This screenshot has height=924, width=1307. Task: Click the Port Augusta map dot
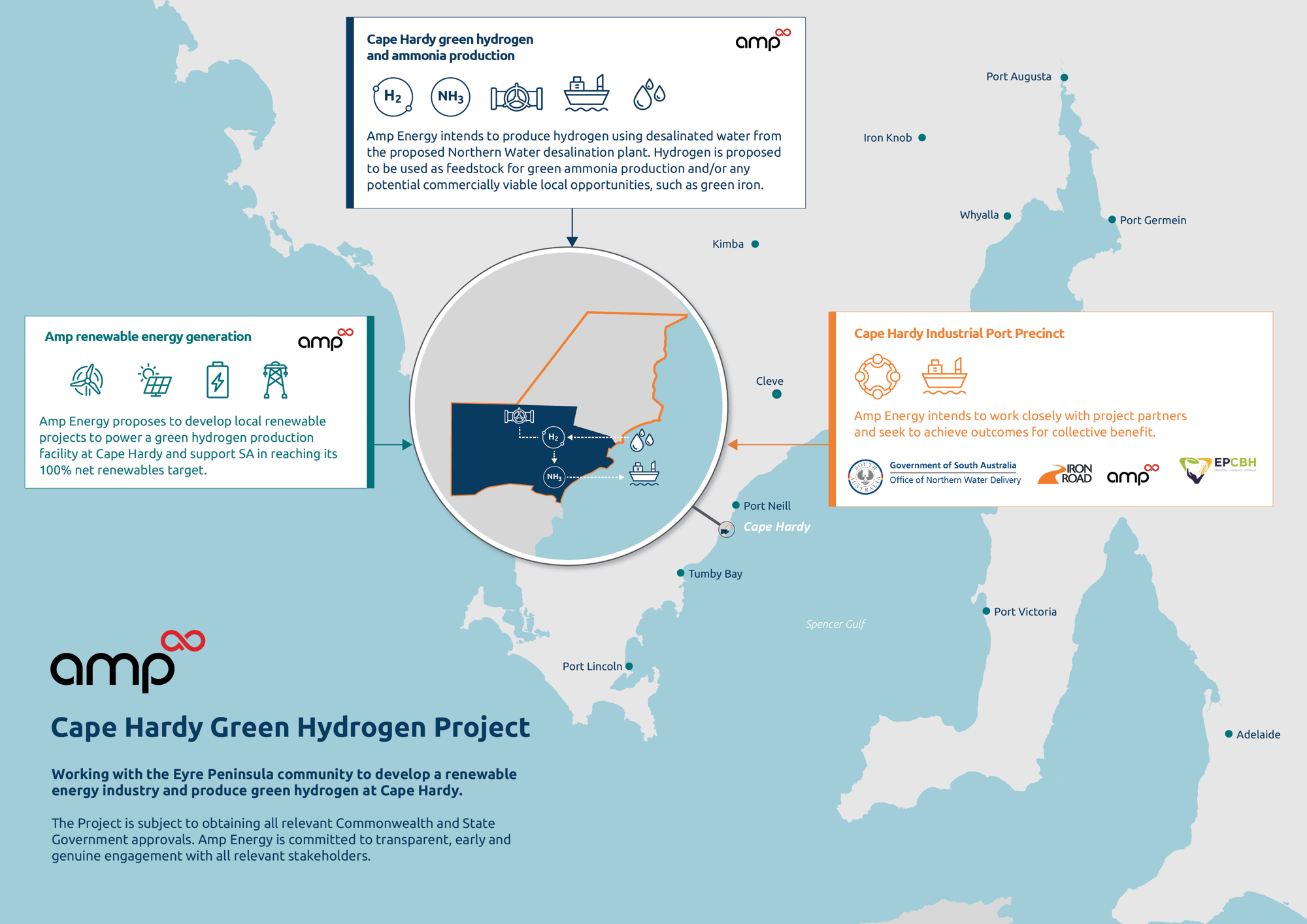[x=1064, y=77]
